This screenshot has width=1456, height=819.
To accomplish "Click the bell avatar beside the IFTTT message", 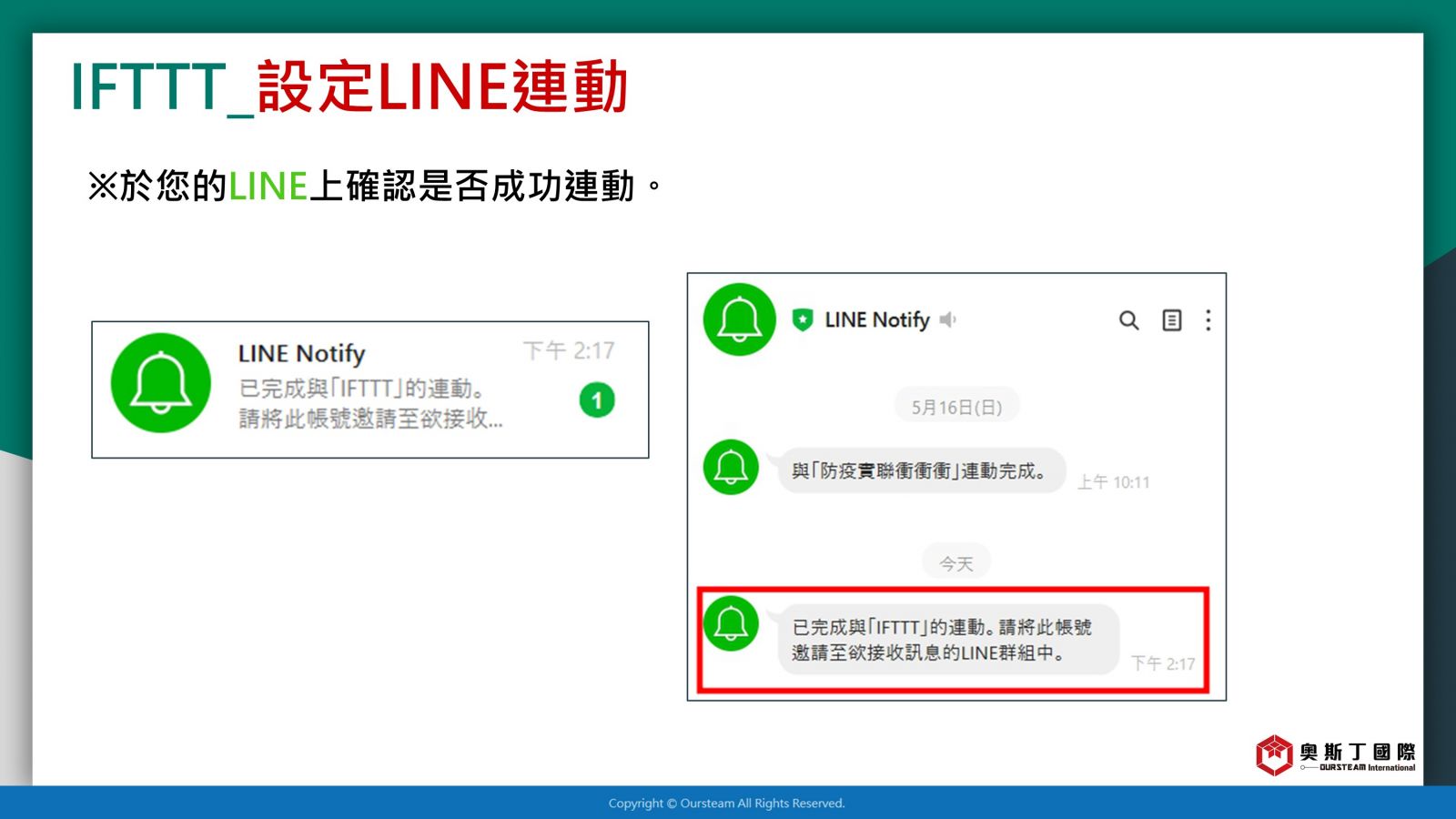I will point(731,623).
